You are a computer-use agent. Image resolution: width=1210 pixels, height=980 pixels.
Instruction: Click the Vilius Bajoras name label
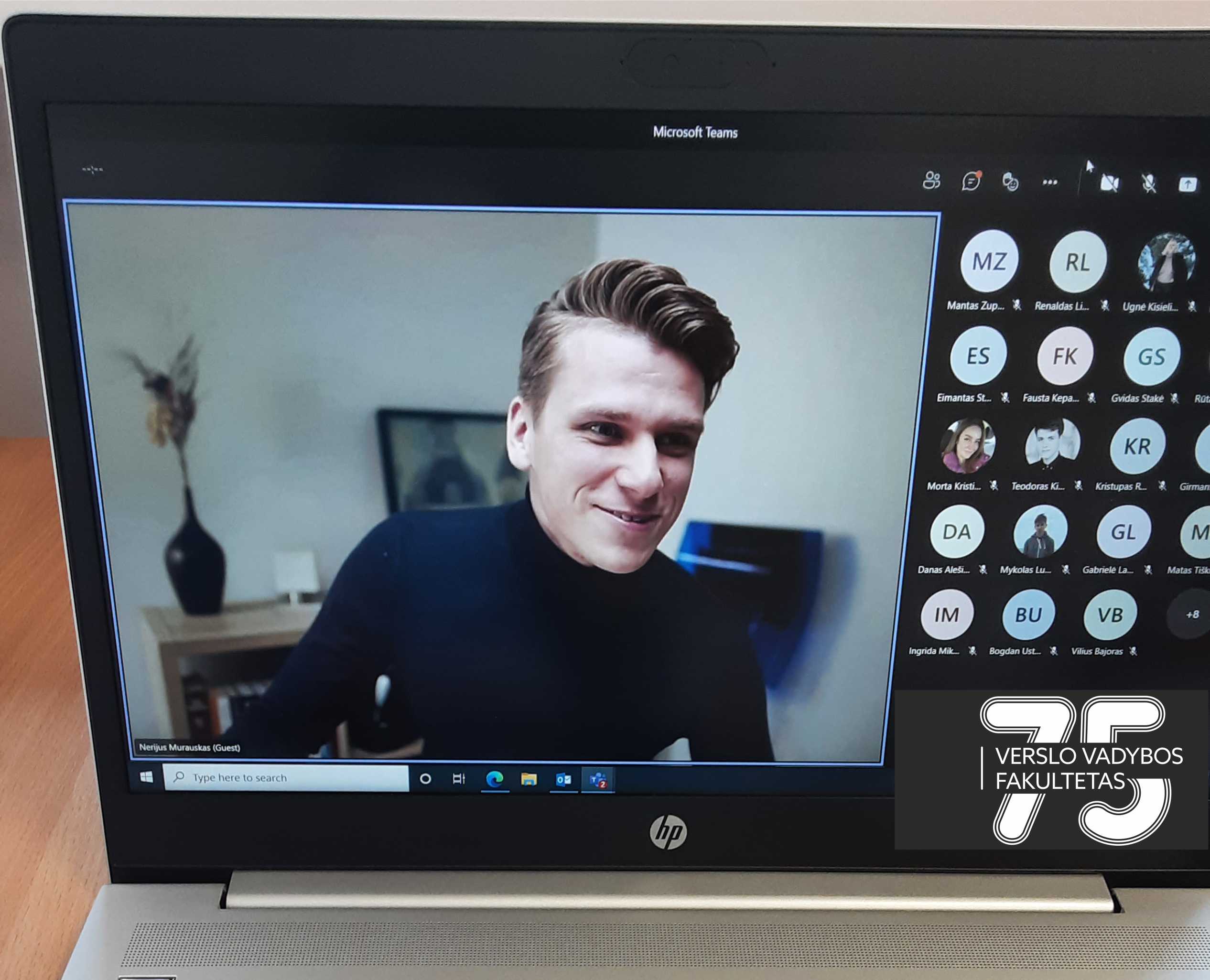click(x=1097, y=651)
